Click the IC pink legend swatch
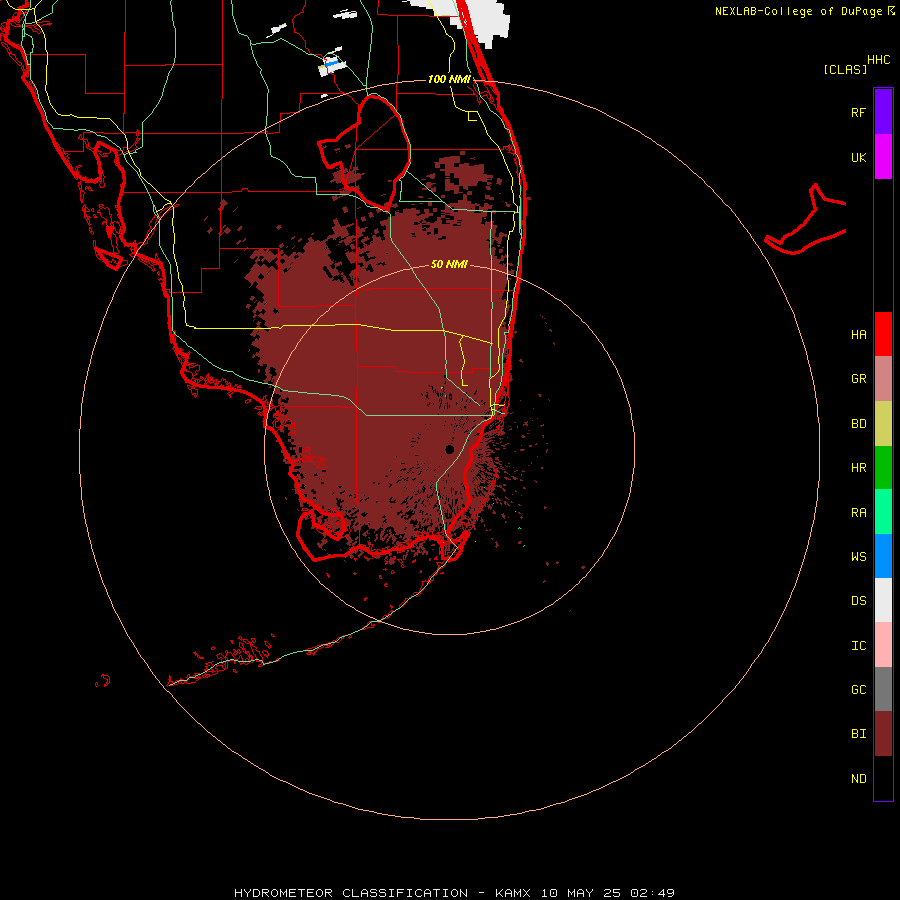 tap(883, 645)
